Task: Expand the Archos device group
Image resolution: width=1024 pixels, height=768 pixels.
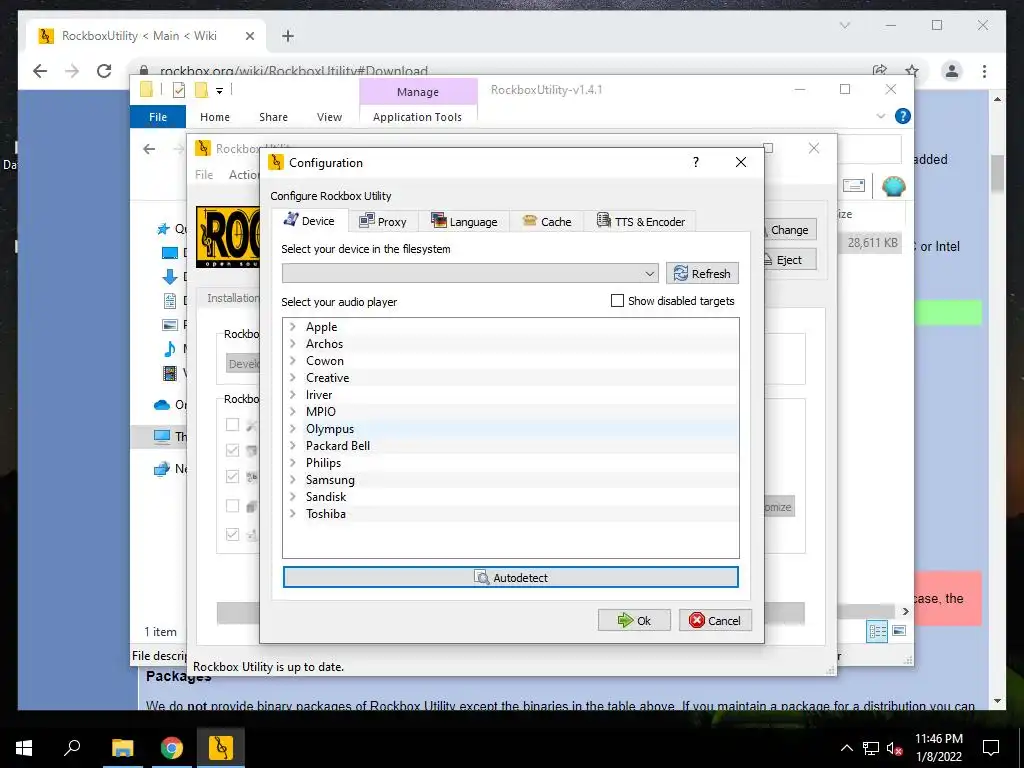Action: [293, 344]
